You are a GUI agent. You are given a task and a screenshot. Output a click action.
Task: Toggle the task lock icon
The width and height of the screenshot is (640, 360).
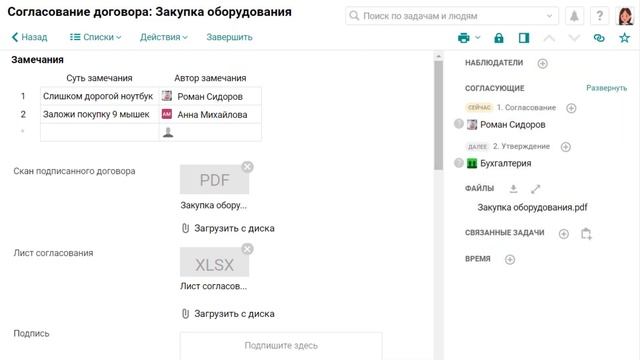[499, 38]
